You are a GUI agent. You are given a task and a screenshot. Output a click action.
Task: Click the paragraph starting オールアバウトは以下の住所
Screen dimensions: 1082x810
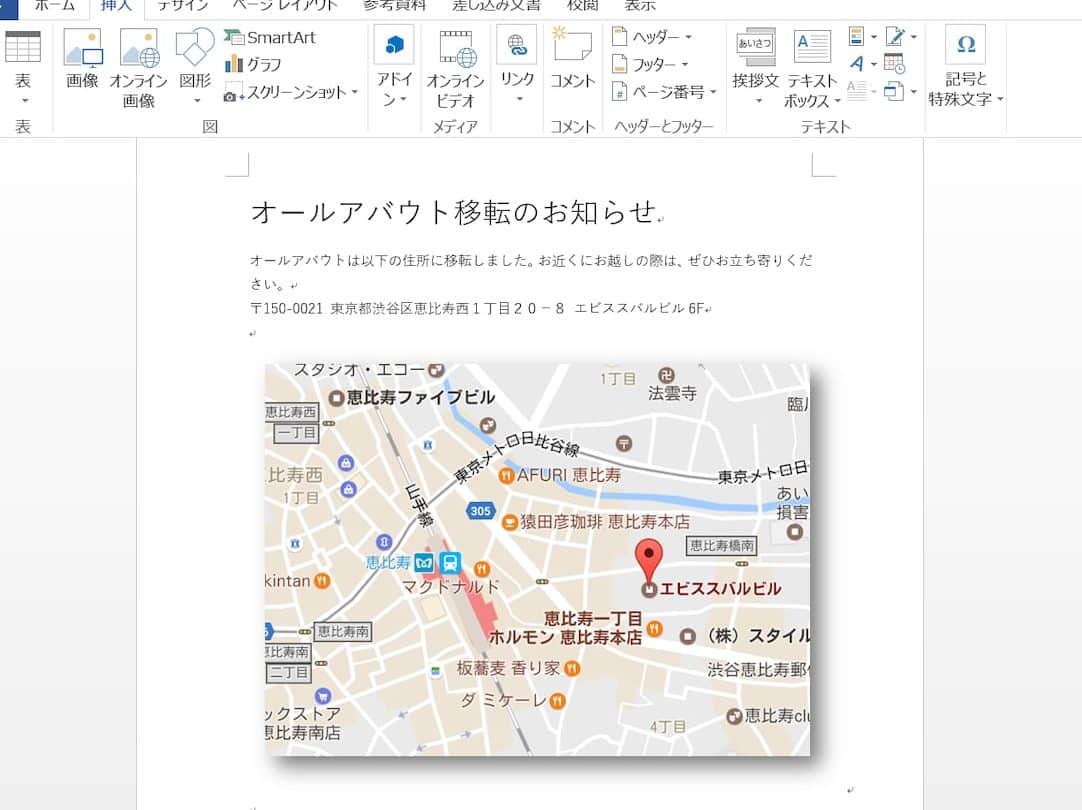(x=531, y=271)
